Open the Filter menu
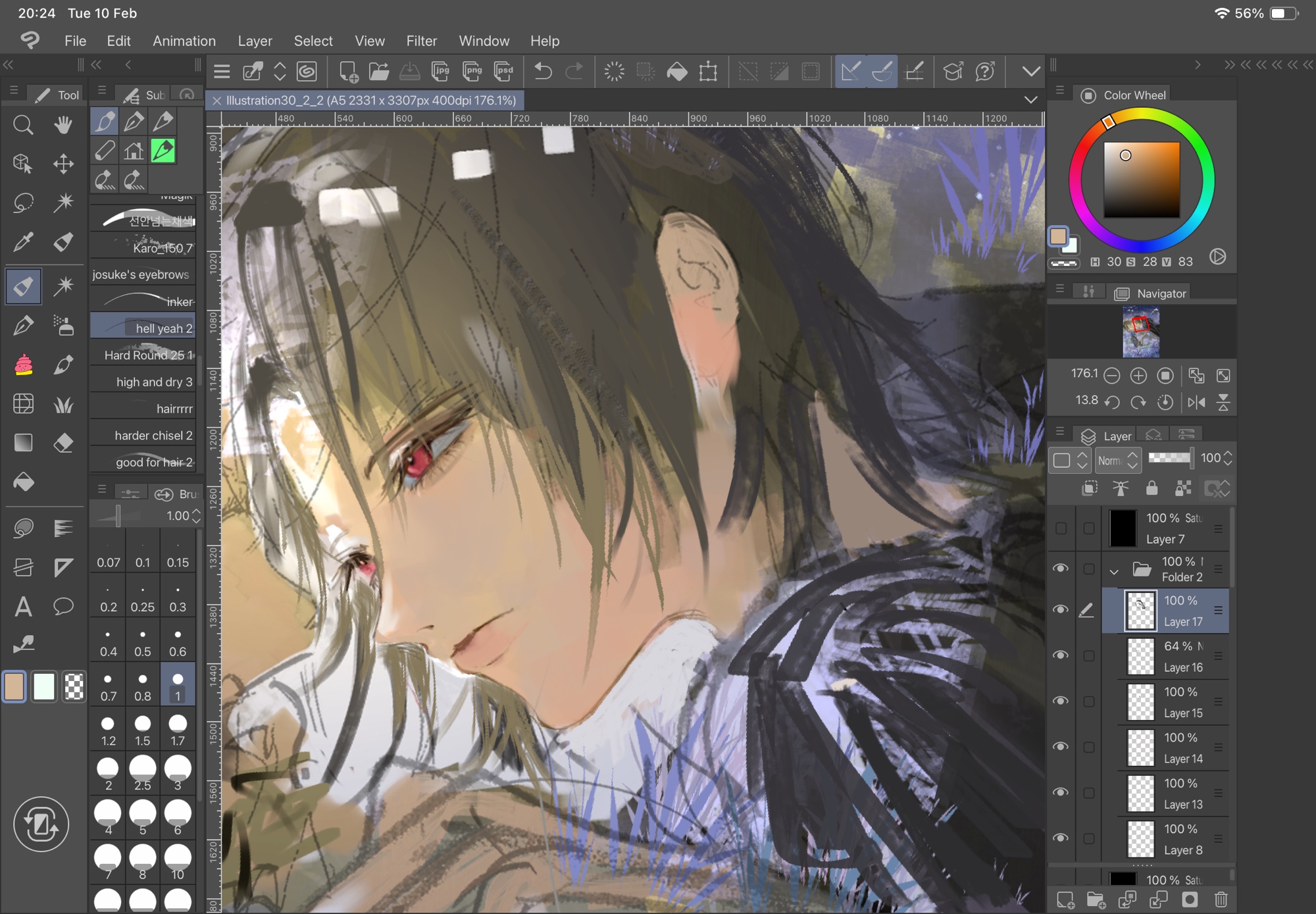This screenshot has height=914, width=1316. 421,41
